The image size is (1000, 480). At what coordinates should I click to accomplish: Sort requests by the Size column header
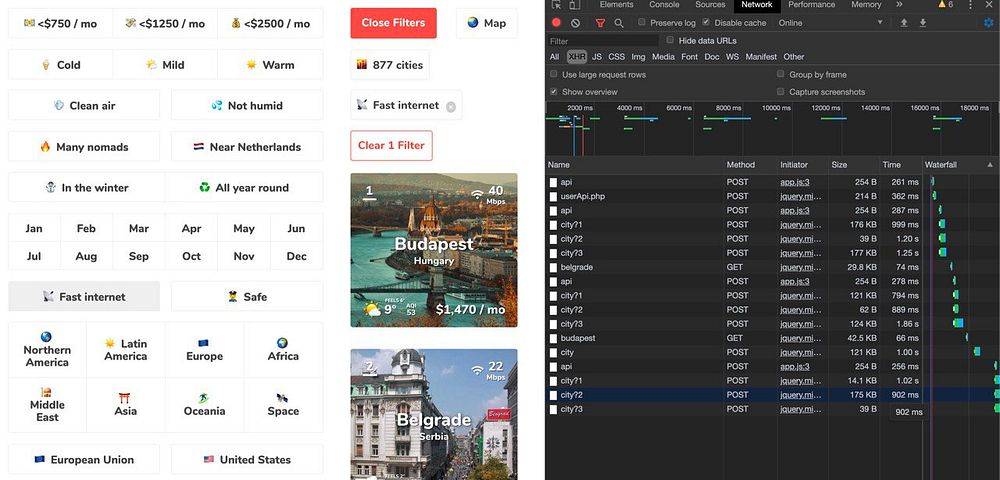855,164
